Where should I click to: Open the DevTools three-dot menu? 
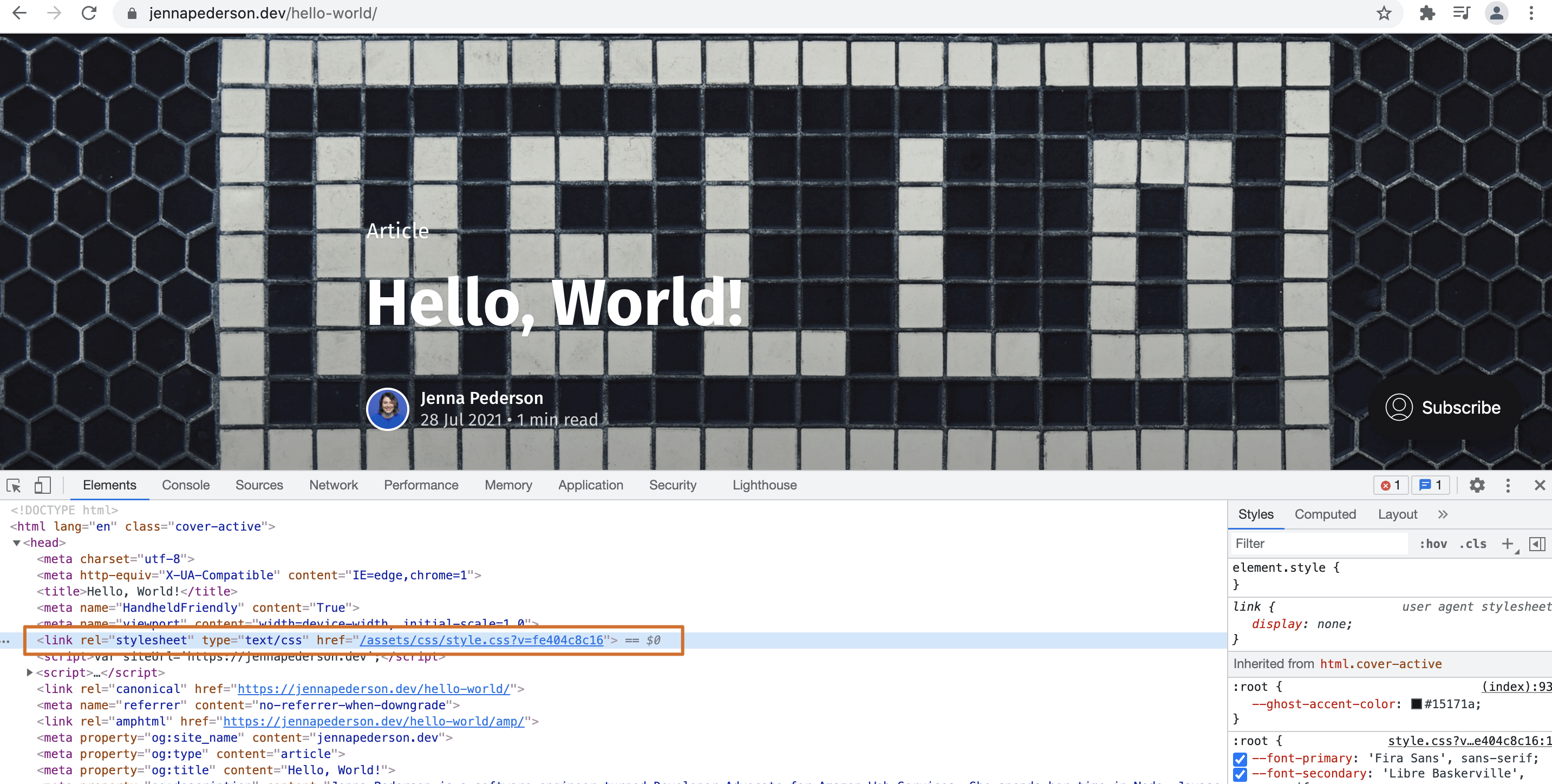1508,485
